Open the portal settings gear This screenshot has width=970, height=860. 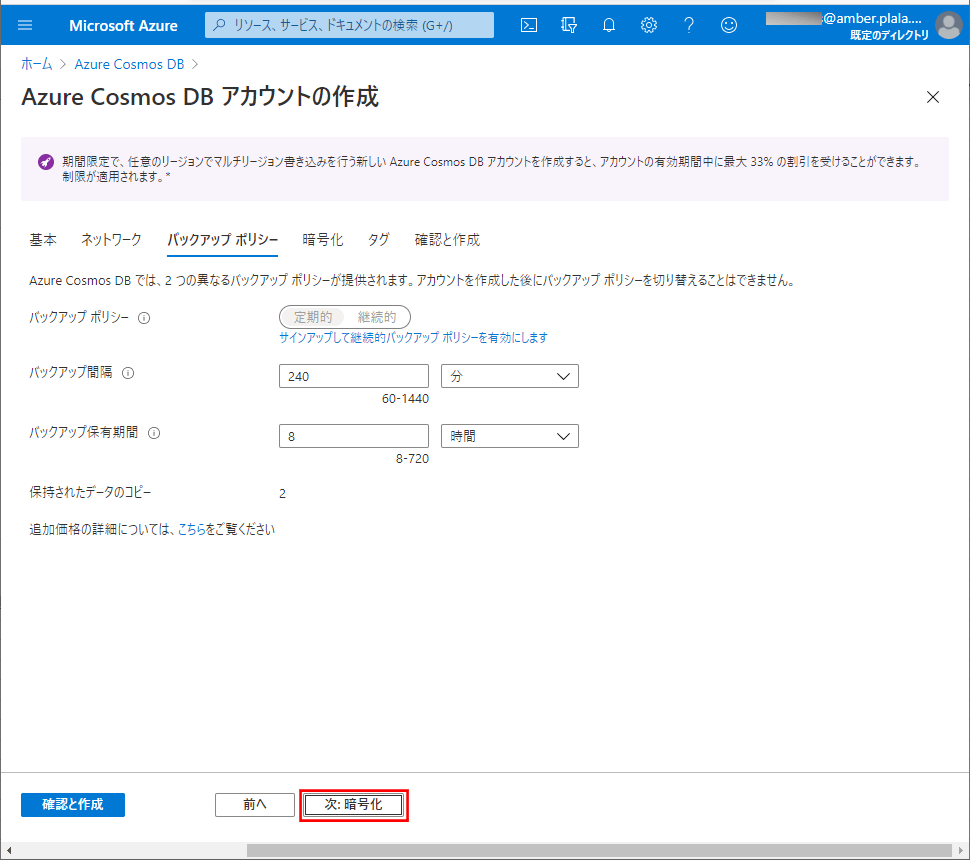(x=649, y=25)
